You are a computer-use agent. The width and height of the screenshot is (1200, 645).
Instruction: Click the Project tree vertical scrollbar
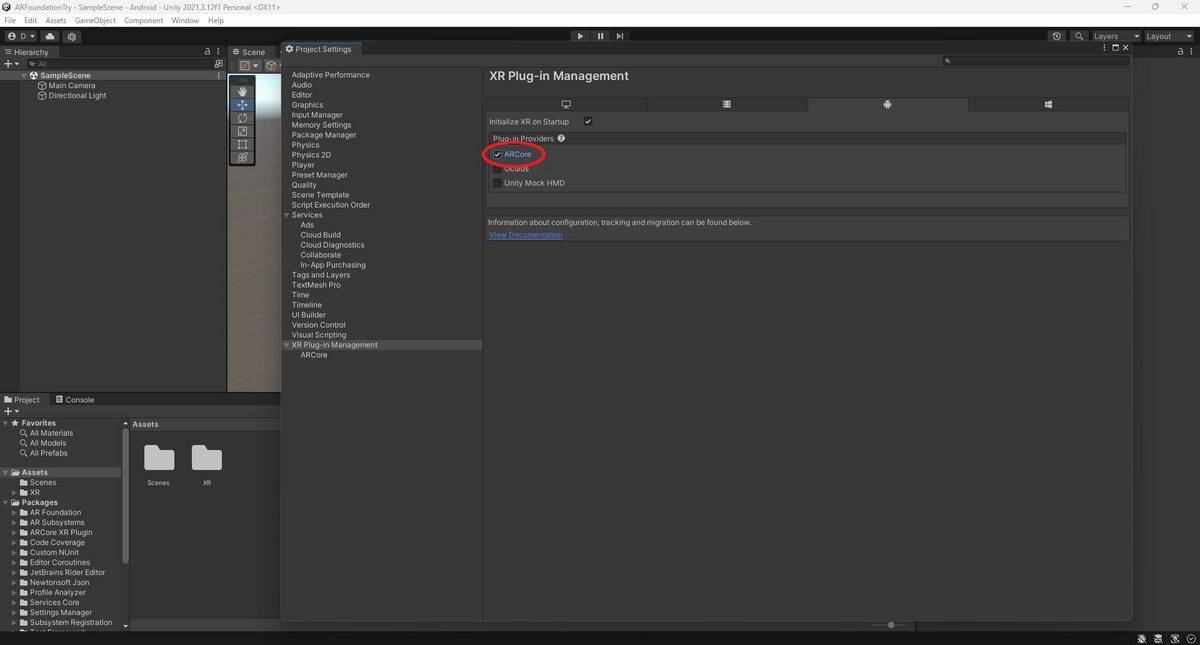coord(125,495)
